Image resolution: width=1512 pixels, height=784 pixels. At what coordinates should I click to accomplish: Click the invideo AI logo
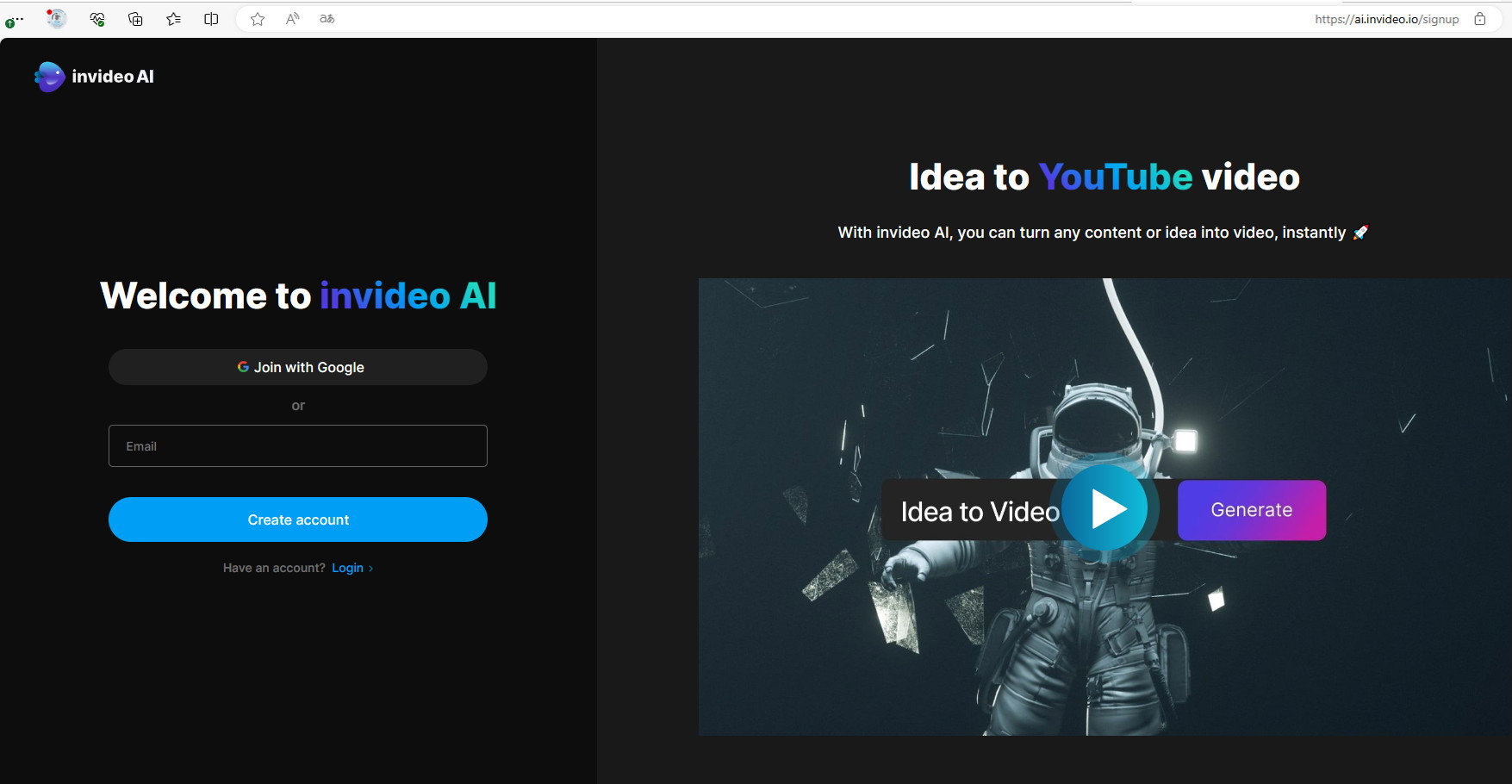click(x=95, y=77)
